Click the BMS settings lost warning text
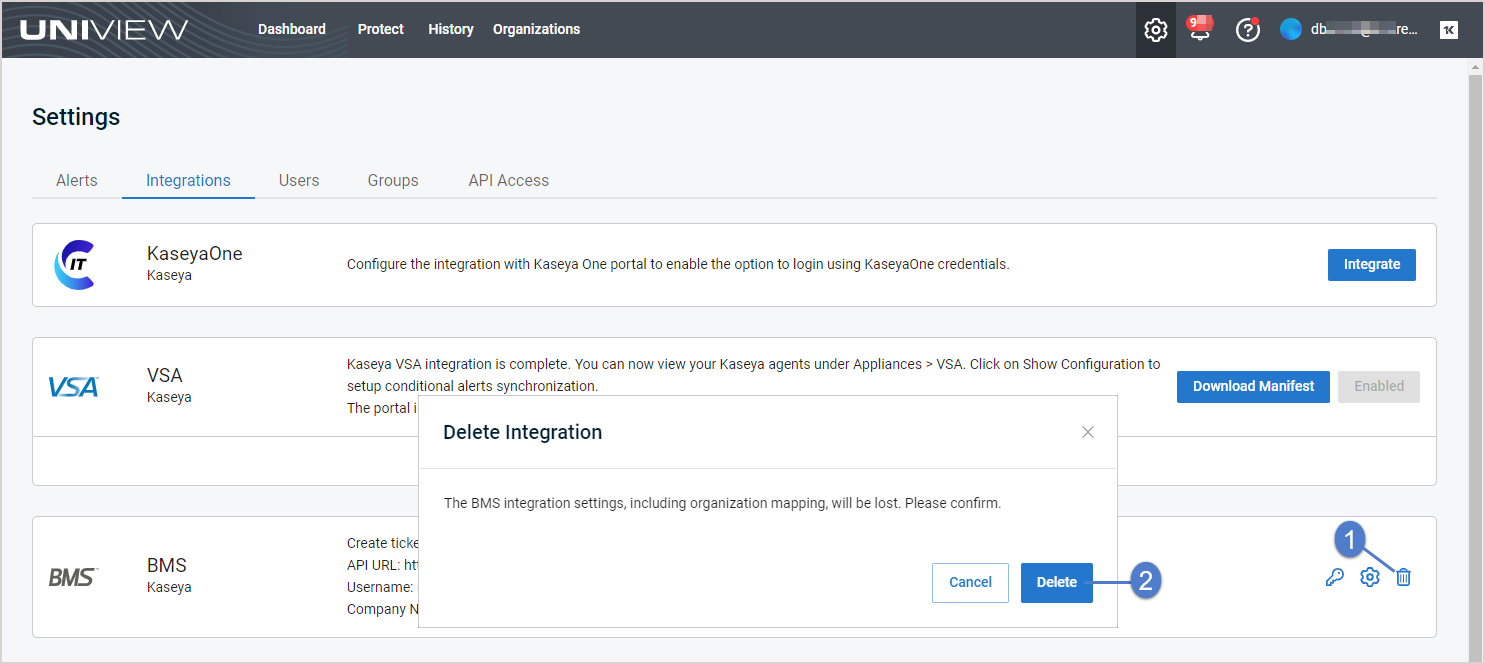 coord(722,503)
